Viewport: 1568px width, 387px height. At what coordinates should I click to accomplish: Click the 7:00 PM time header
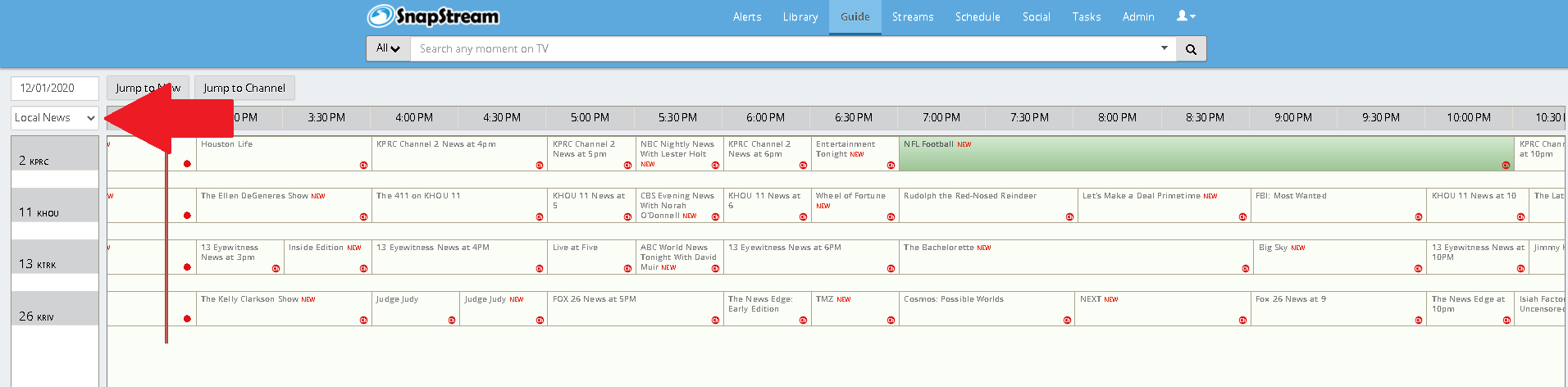941,118
